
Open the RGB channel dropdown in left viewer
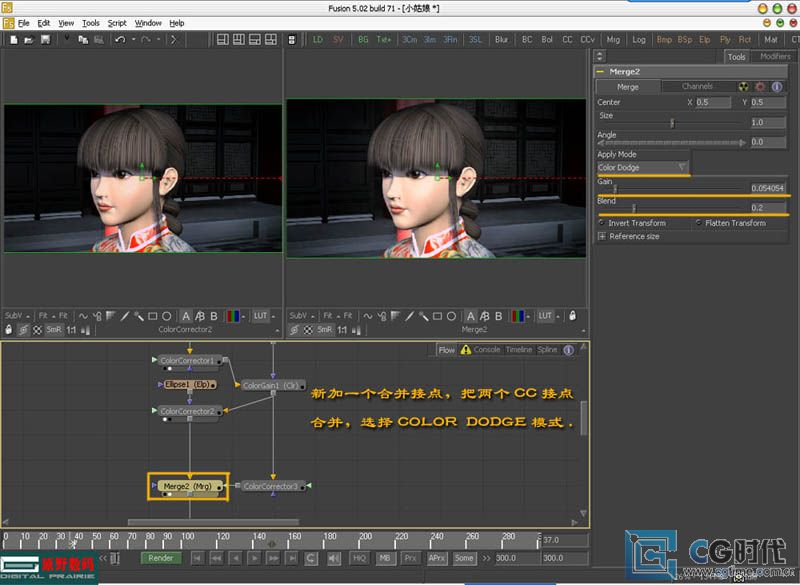point(235,316)
